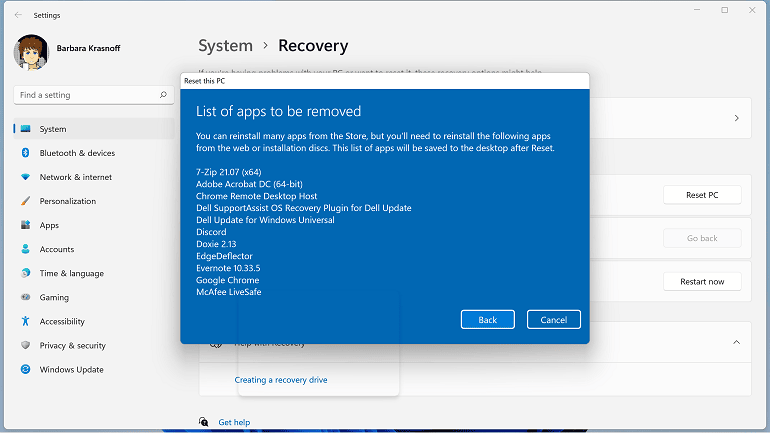Expand the top recovery option chevron
This screenshot has height=433, width=770.
pyautogui.click(x=737, y=118)
